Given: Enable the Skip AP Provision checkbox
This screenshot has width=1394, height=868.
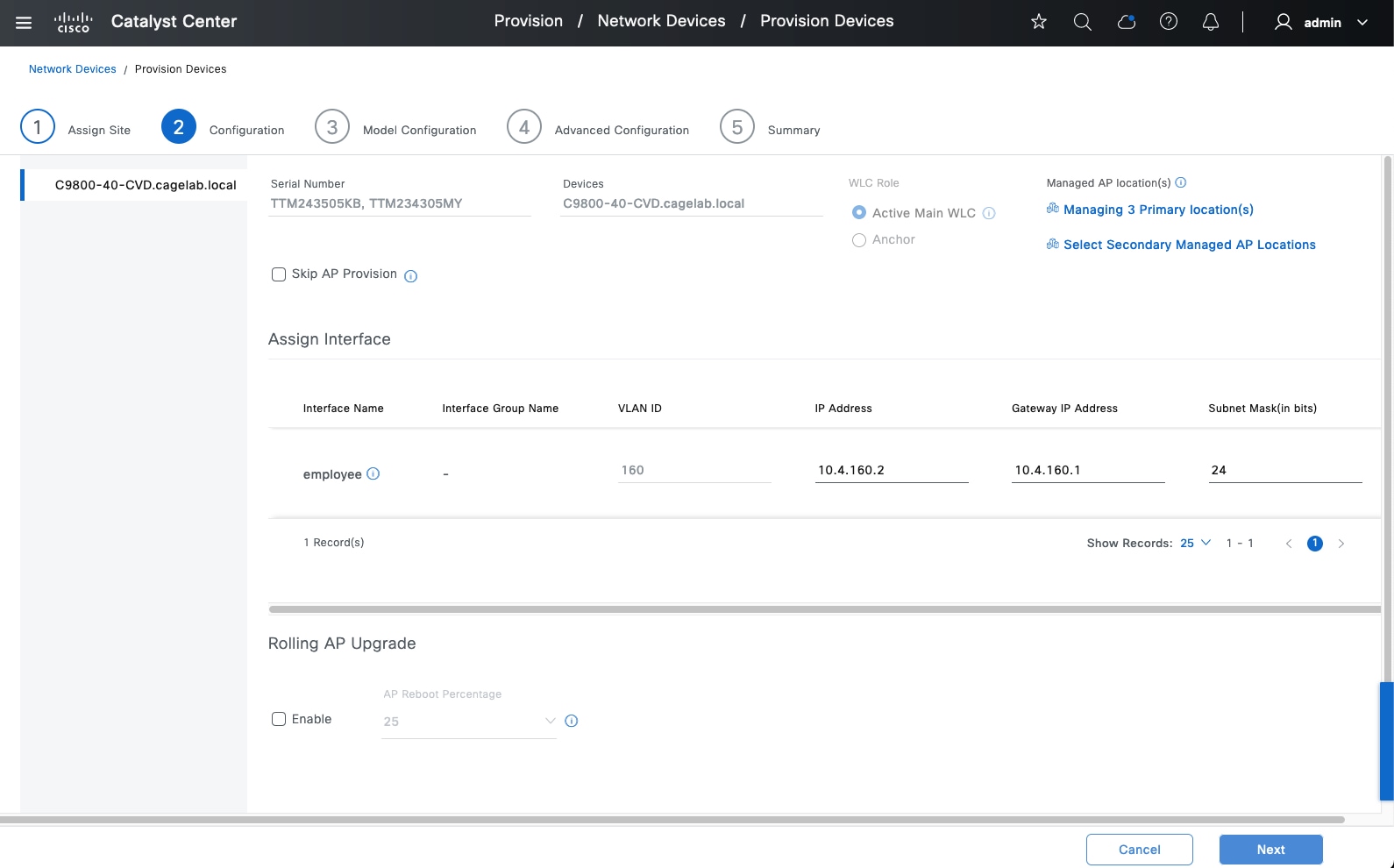Looking at the screenshot, I should 279,274.
